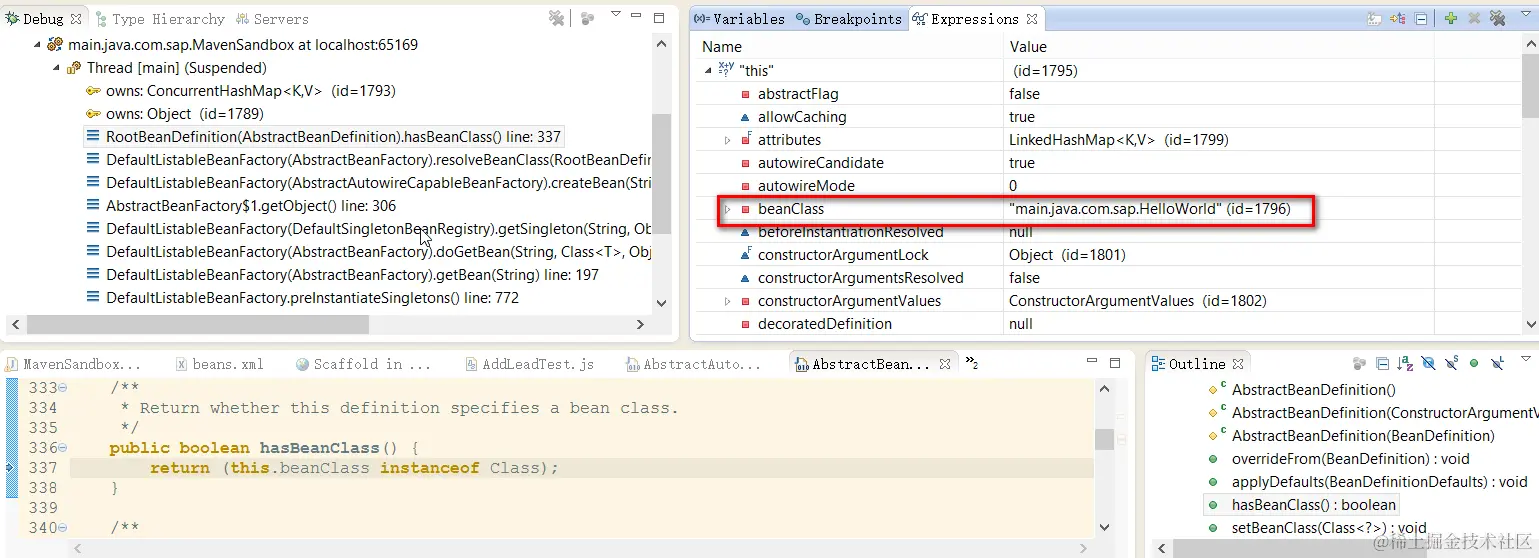
Task: Expand the attributes field row
Action: point(728,140)
